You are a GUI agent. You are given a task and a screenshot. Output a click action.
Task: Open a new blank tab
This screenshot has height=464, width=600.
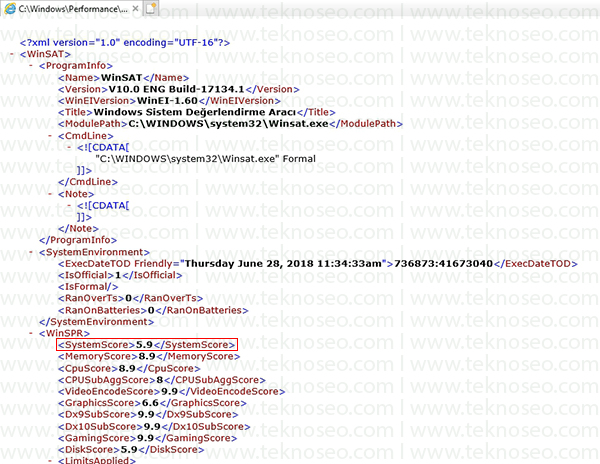151,8
